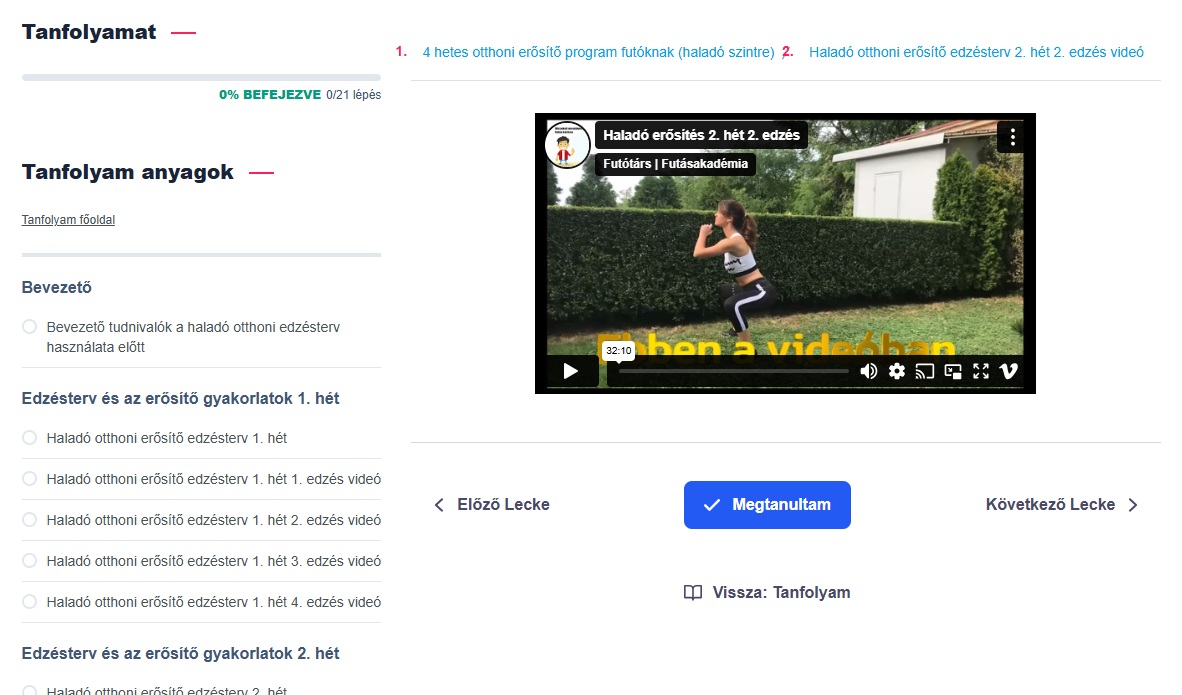The height and width of the screenshot is (695, 1182).
Task: Open the Tanfolyam főoldal link
Action: (68, 220)
